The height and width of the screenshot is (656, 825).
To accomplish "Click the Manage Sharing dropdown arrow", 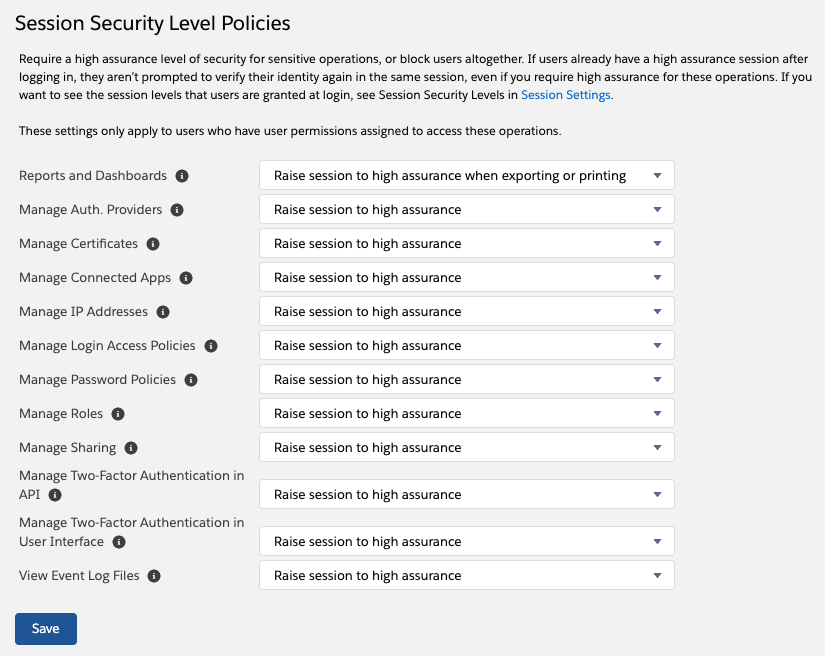I will (x=657, y=447).
